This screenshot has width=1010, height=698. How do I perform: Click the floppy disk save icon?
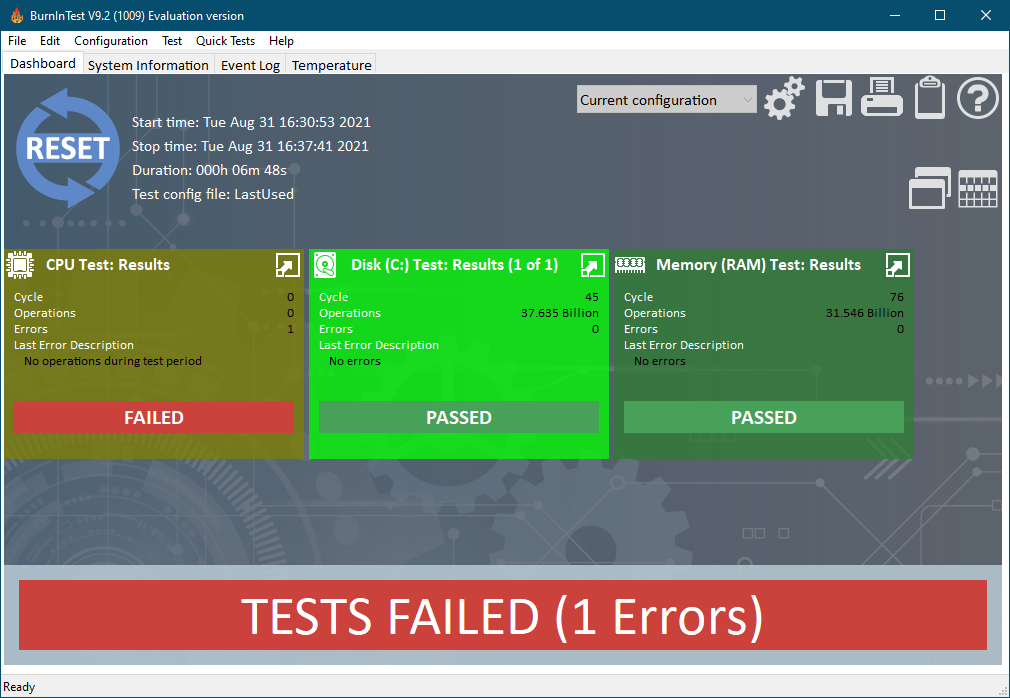[833, 98]
